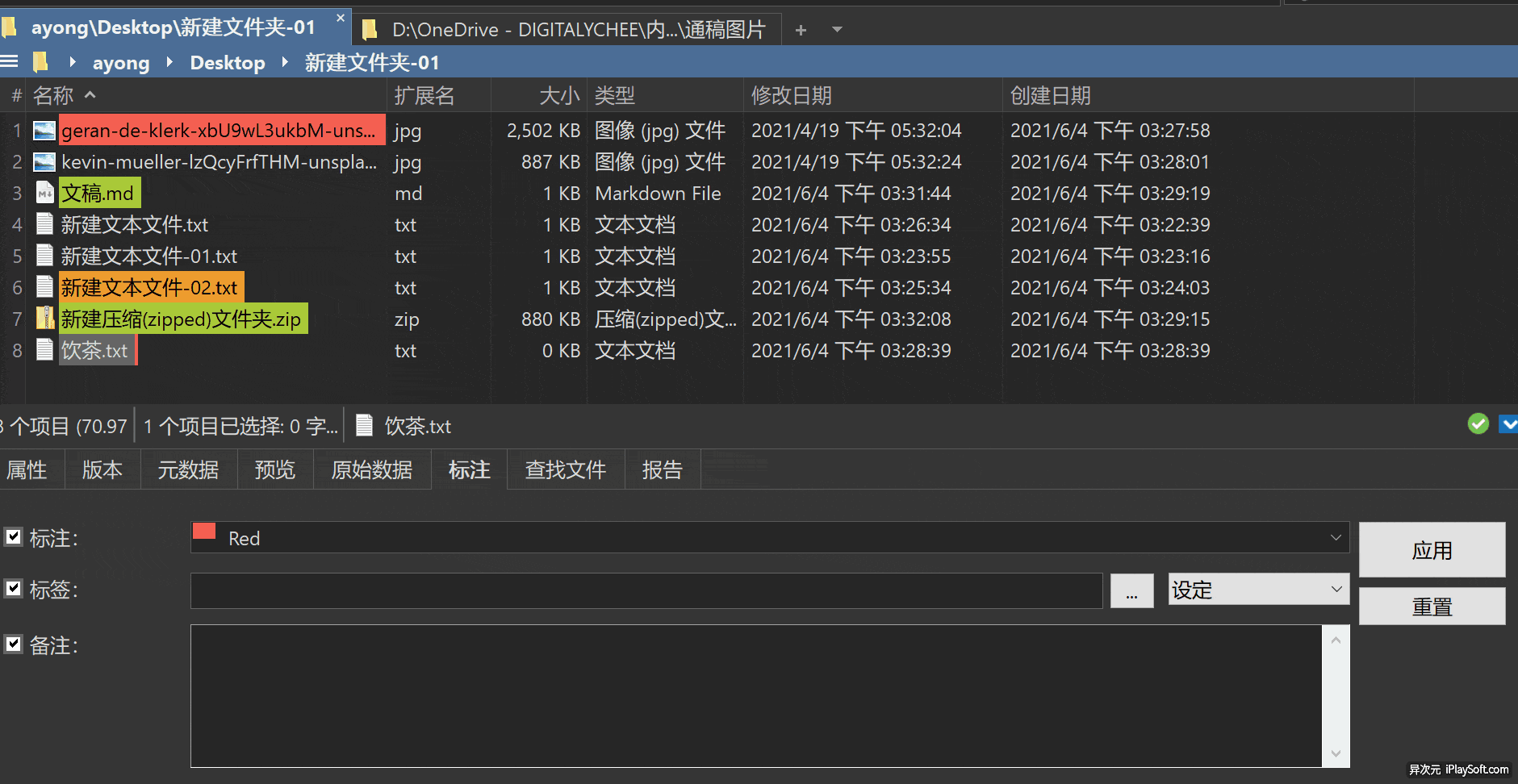Image resolution: width=1518 pixels, height=784 pixels.
Task: Click the image icon of geran-de-klerk jpg
Action: tap(44, 130)
